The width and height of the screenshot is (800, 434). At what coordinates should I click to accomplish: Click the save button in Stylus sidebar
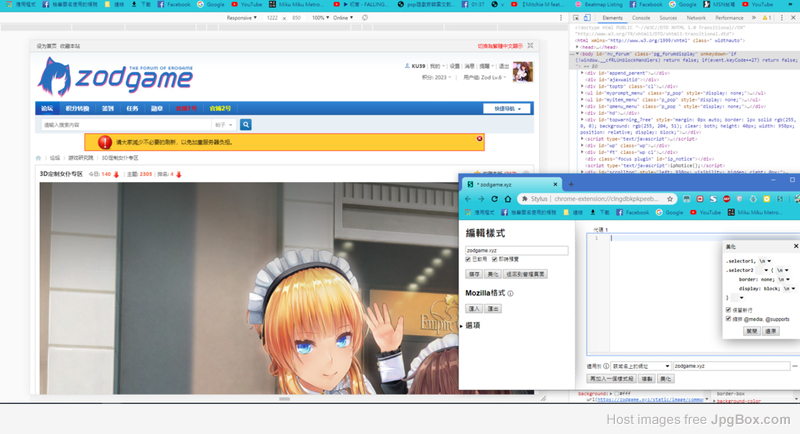pos(474,274)
